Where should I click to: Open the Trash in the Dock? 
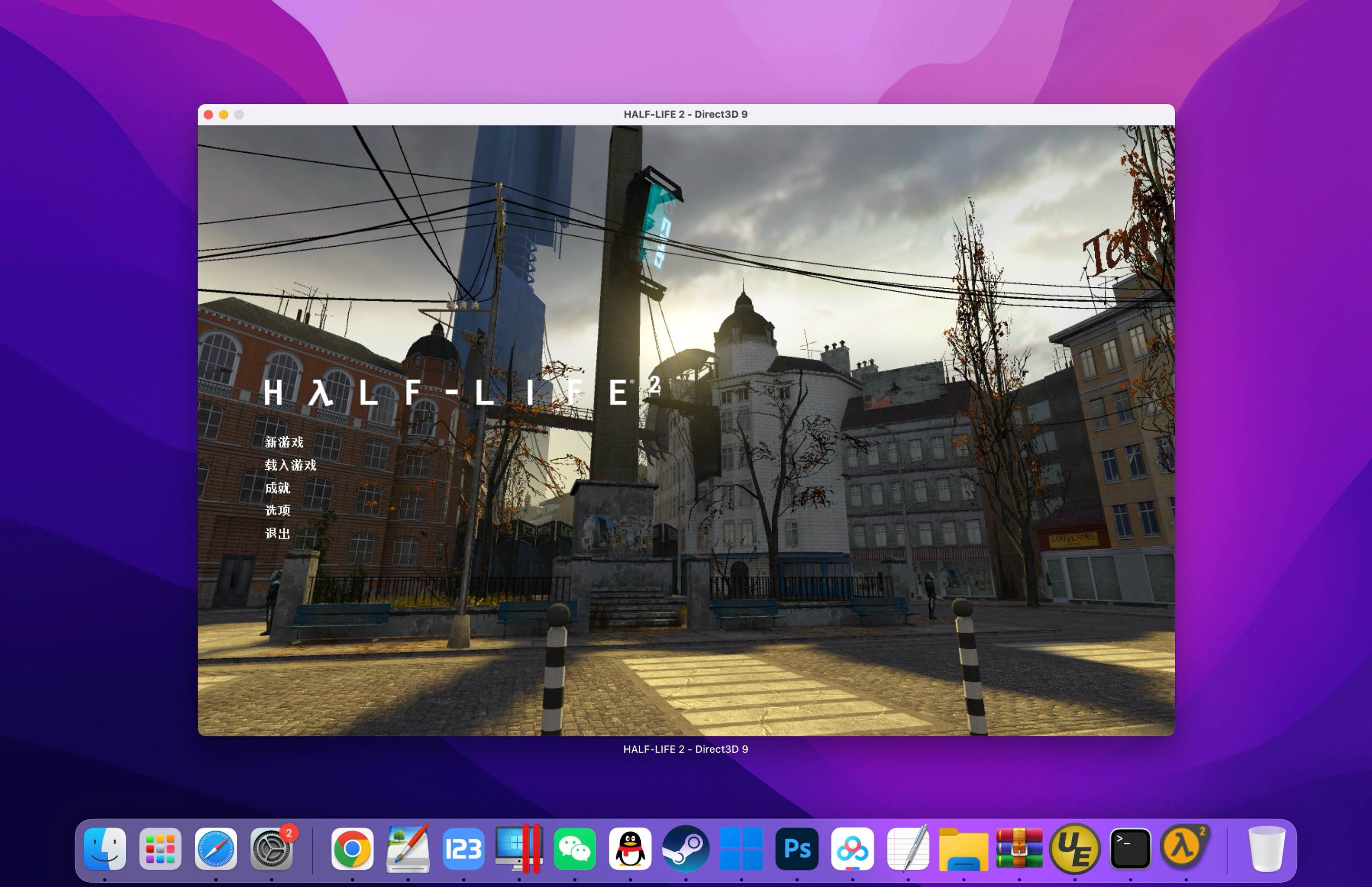(1267, 849)
